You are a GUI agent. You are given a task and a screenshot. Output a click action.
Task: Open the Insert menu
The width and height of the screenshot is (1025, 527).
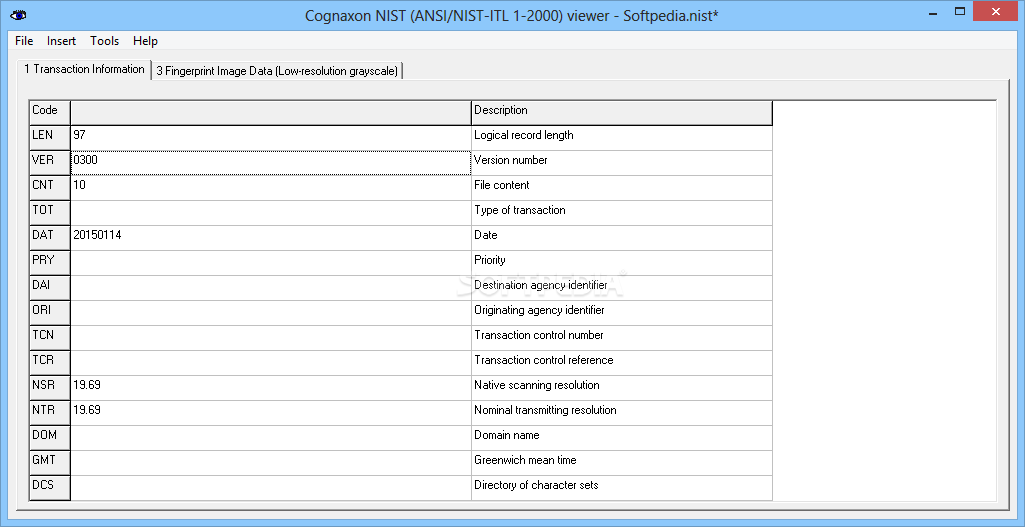pos(61,41)
